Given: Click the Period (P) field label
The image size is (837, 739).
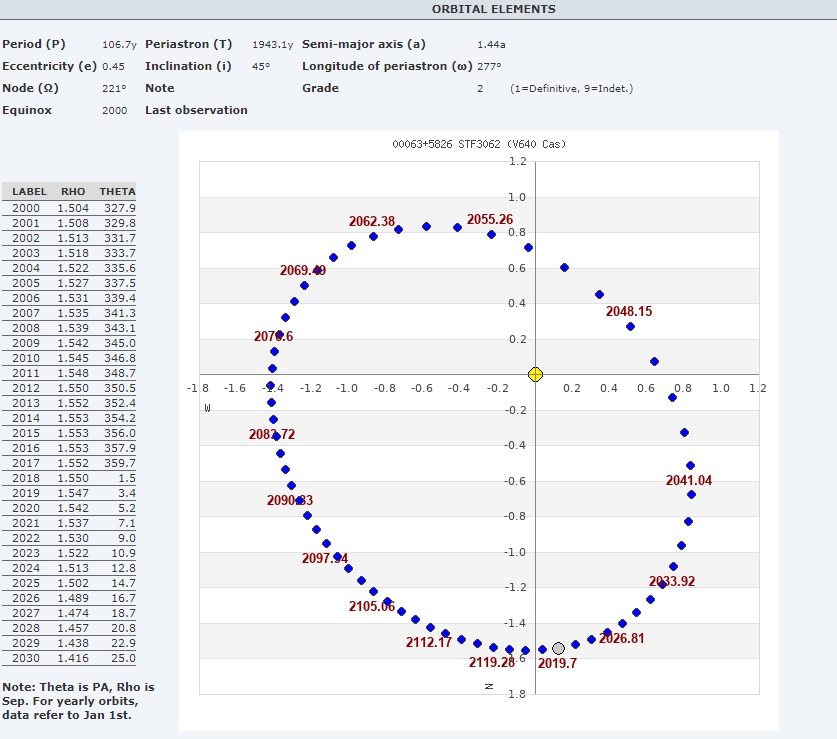Looking at the screenshot, I should coord(34,44).
